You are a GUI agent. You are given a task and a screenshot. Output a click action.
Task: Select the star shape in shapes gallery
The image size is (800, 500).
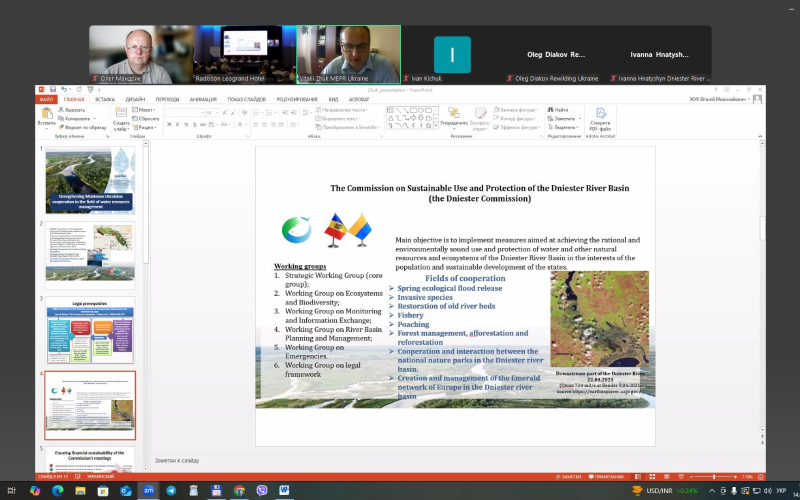point(428,126)
